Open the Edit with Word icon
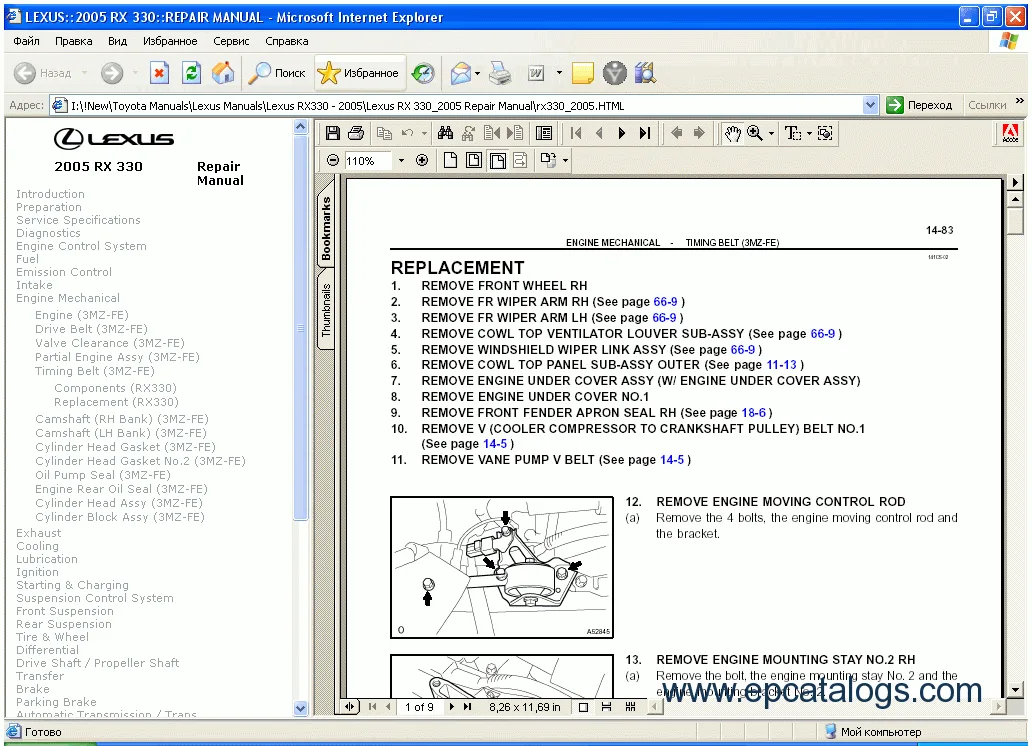1032x746 pixels. (536, 73)
